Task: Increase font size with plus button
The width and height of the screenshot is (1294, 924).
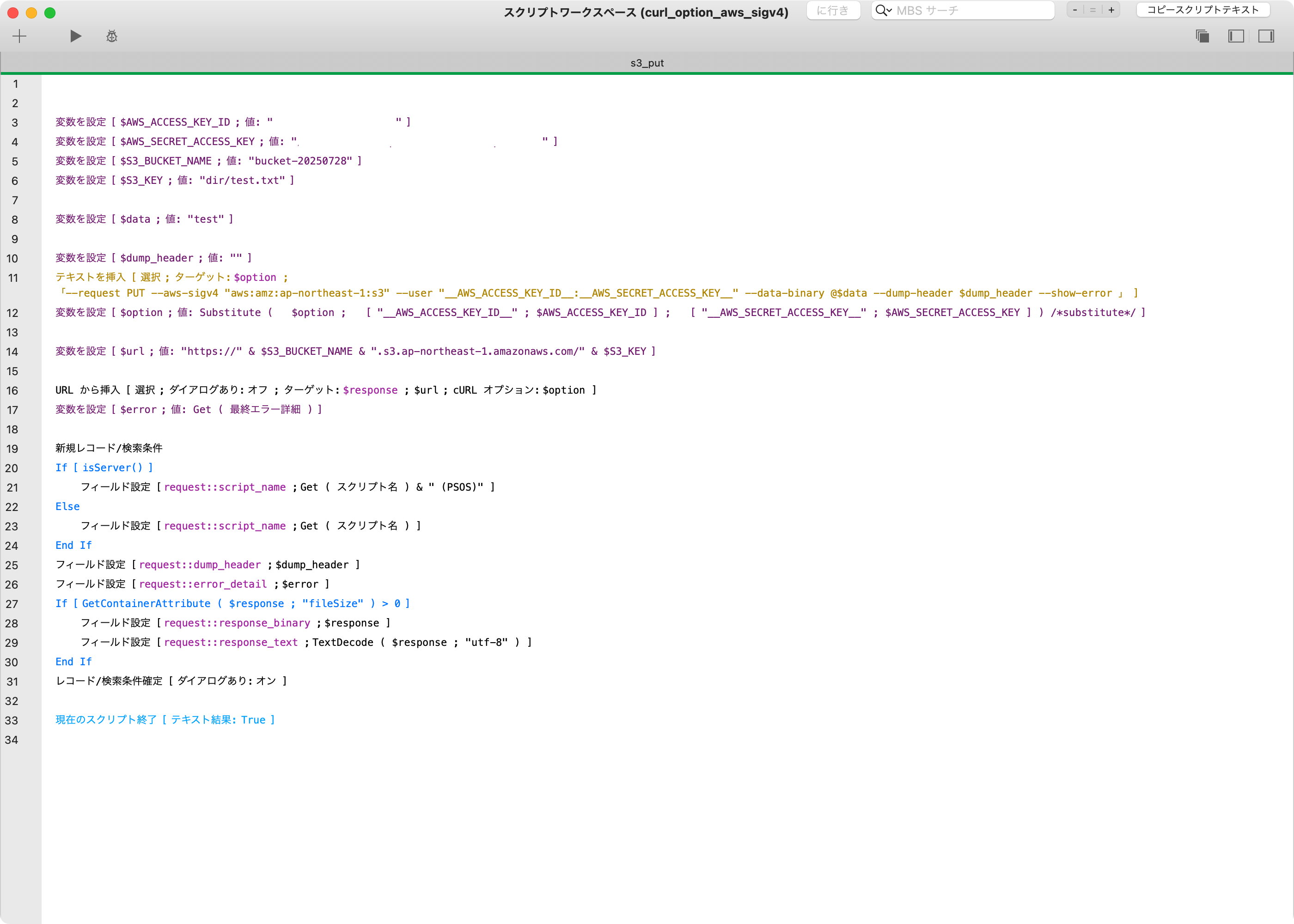Action: pyautogui.click(x=1111, y=10)
